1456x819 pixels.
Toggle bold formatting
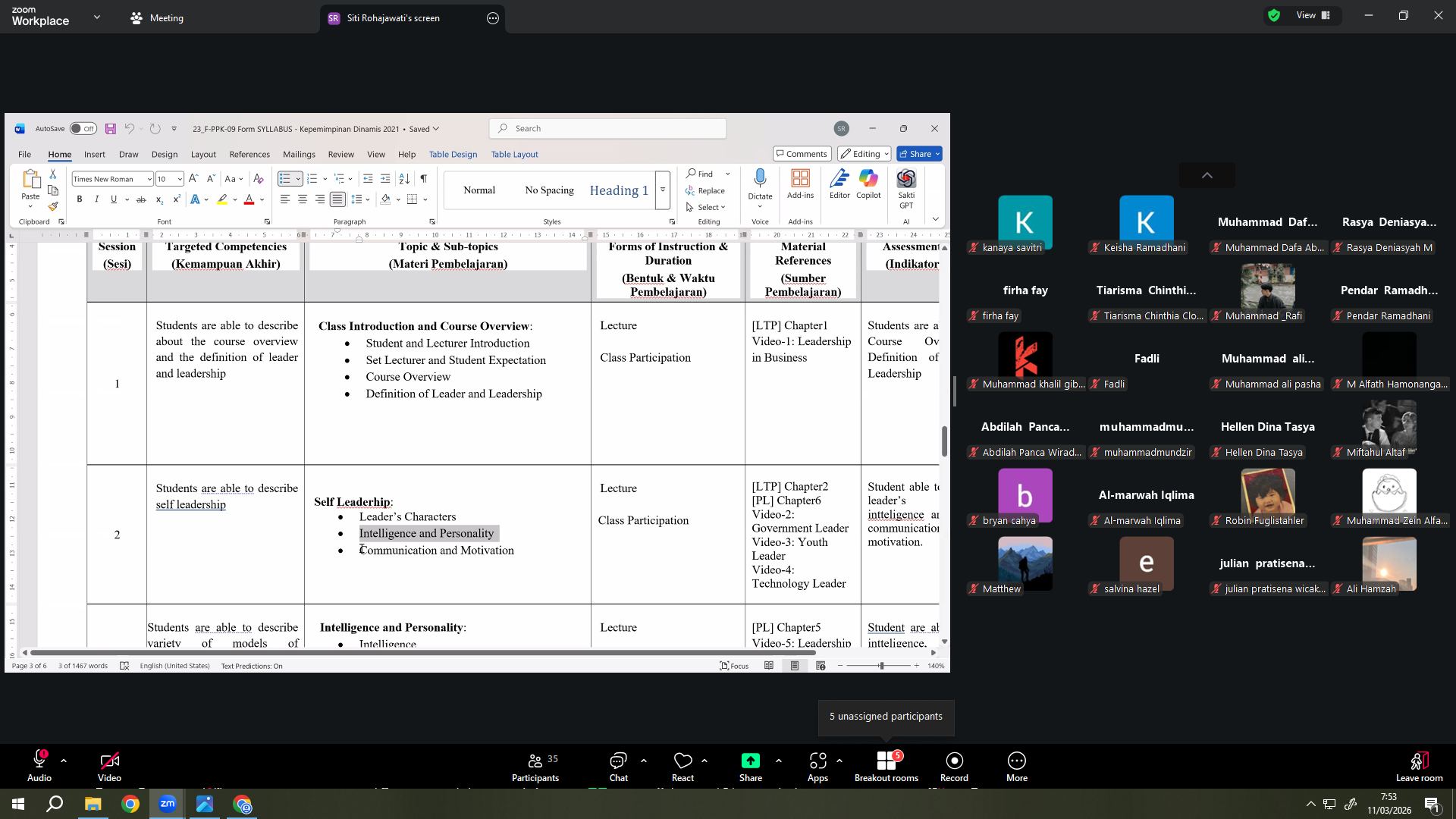80,199
